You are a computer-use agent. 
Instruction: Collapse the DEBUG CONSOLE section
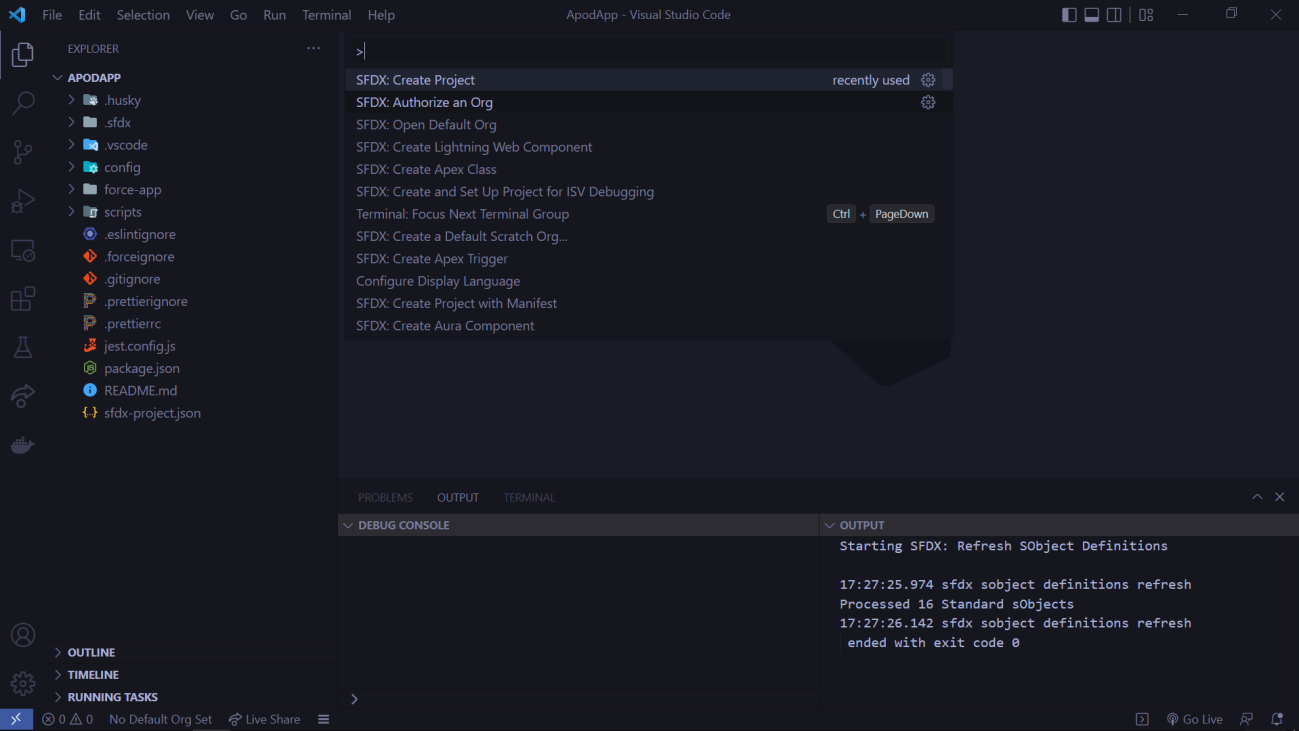point(348,524)
